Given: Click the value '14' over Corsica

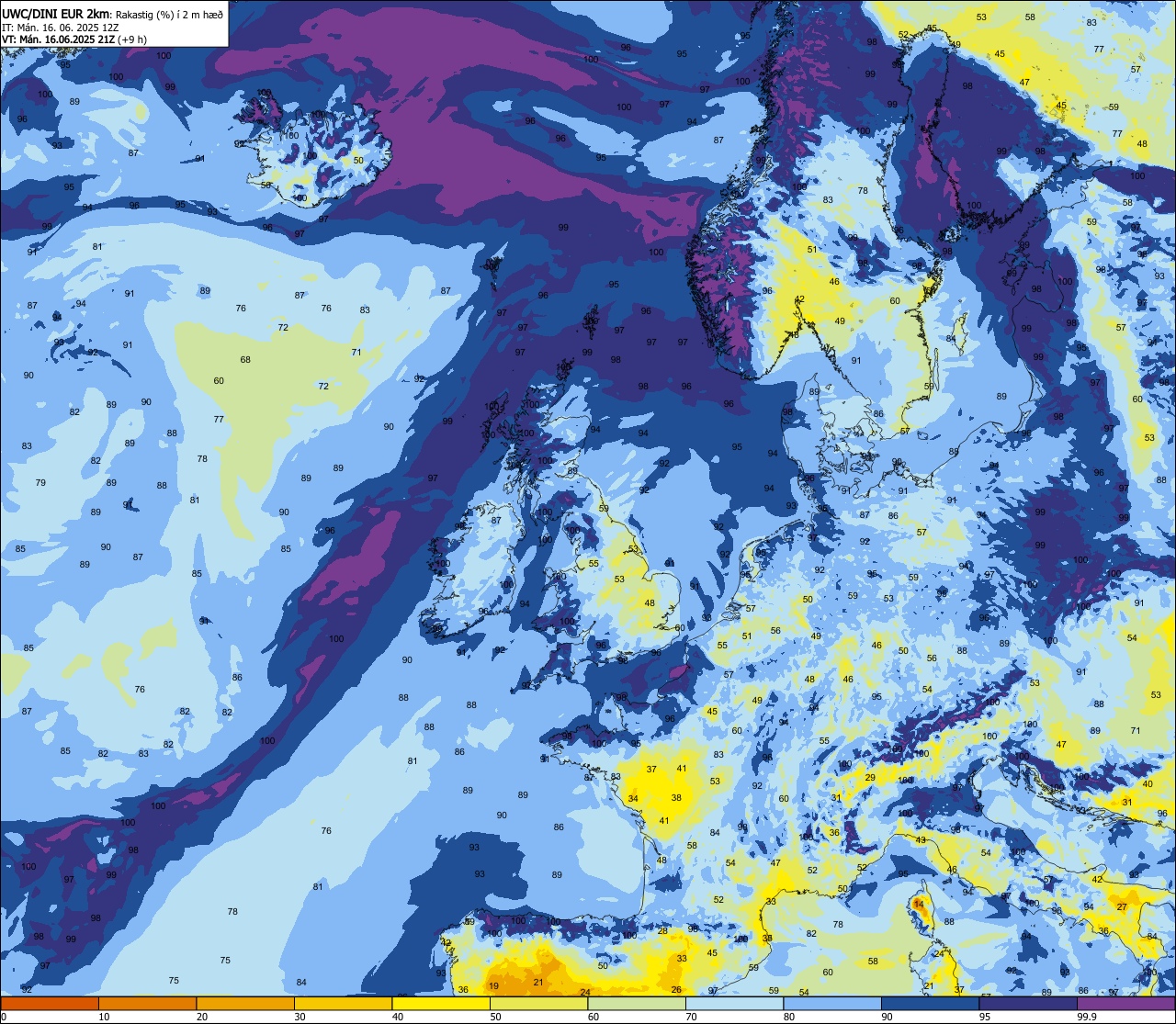Looking at the screenshot, I should point(919,904).
